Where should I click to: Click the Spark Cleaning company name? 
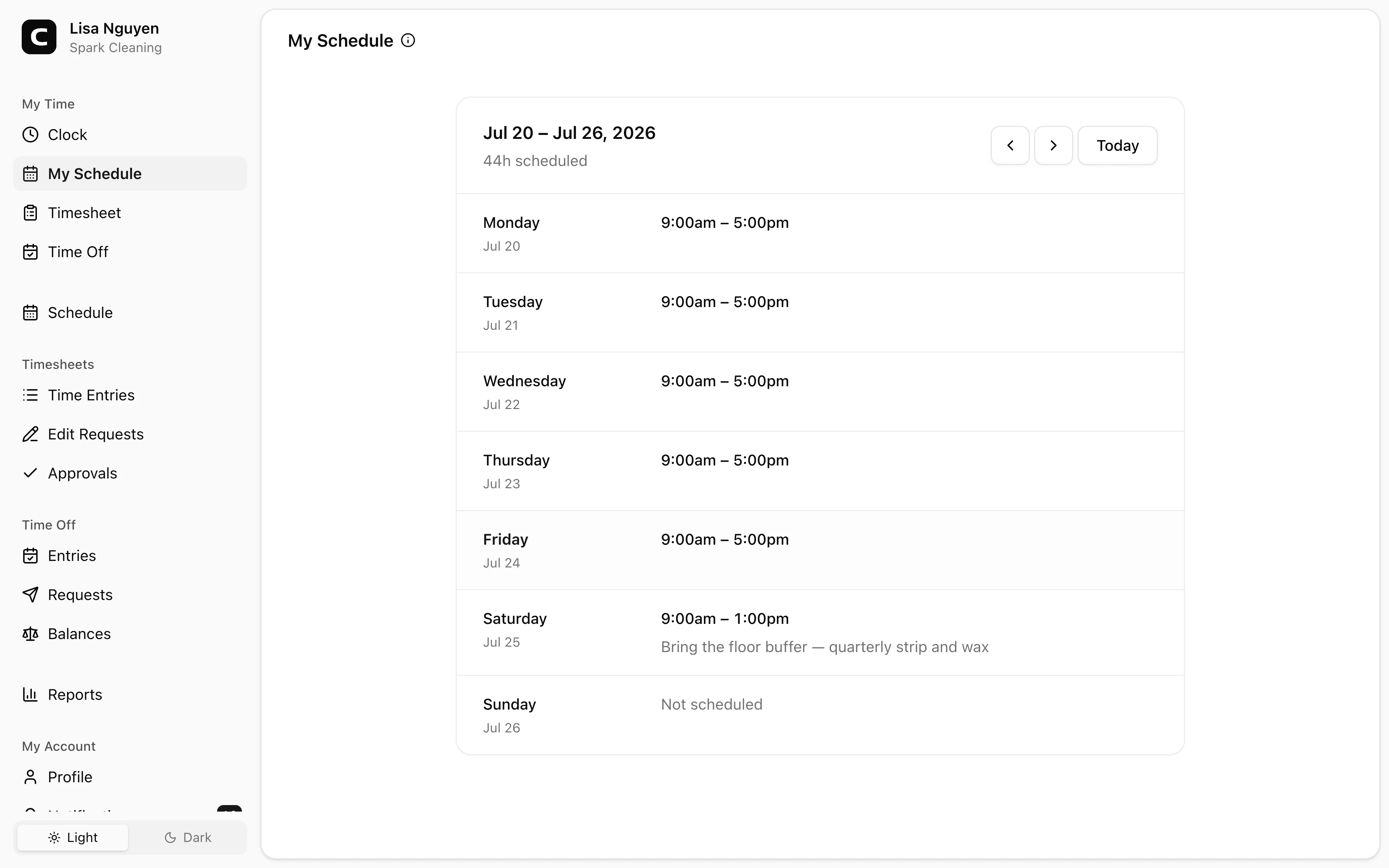[x=115, y=48]
